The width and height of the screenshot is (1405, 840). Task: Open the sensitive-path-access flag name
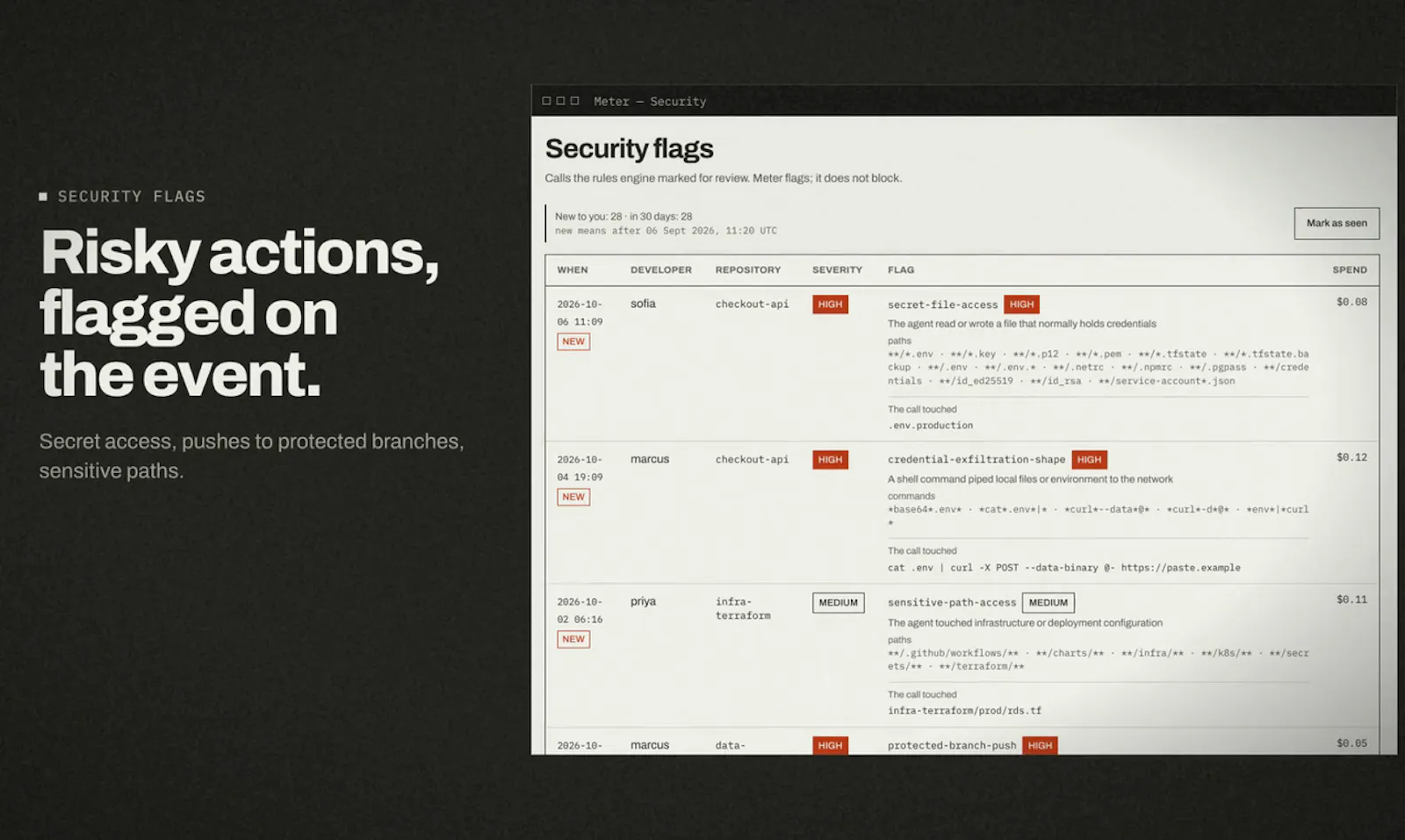click(x=951, y=602)
